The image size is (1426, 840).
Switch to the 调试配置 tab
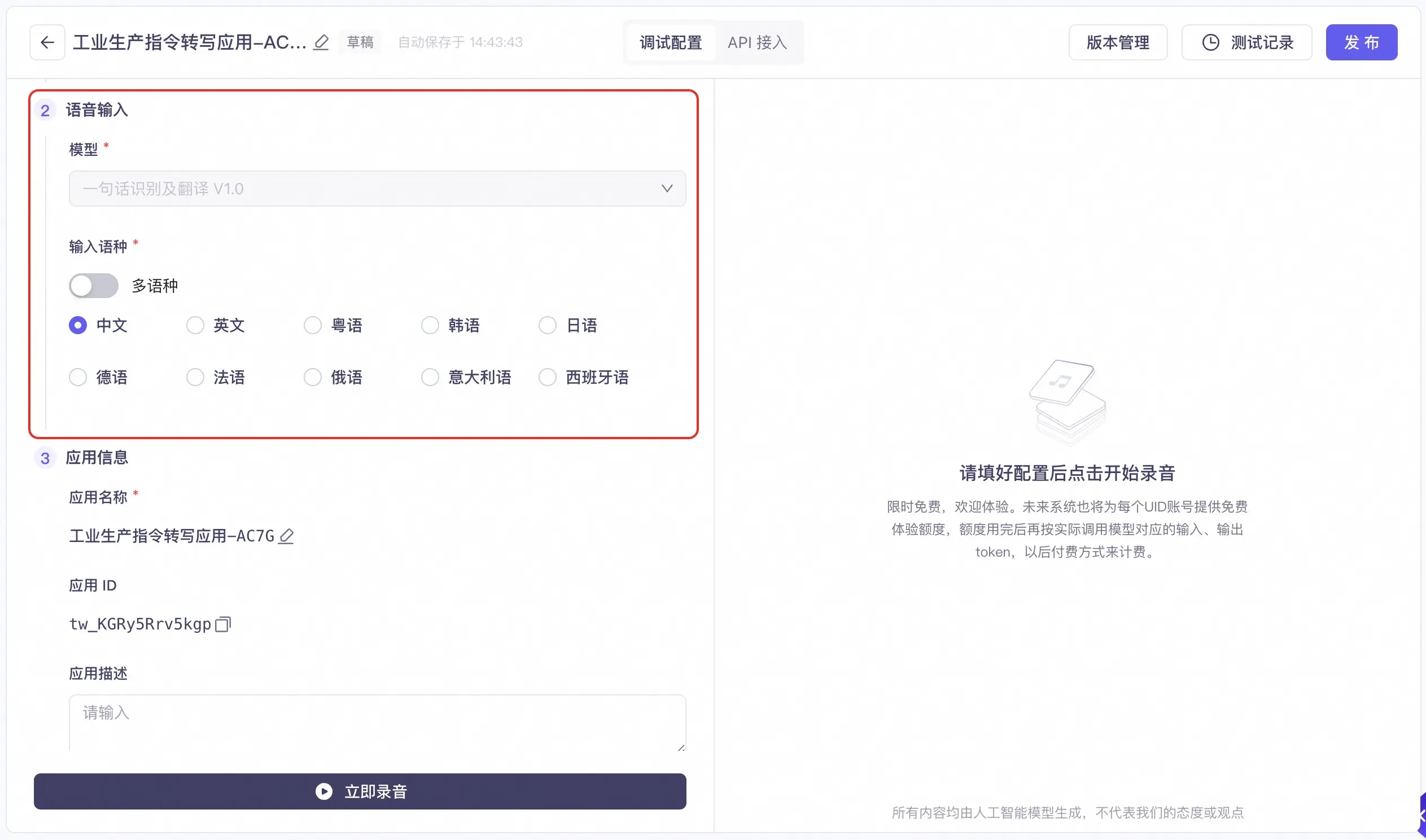point(671,42)
